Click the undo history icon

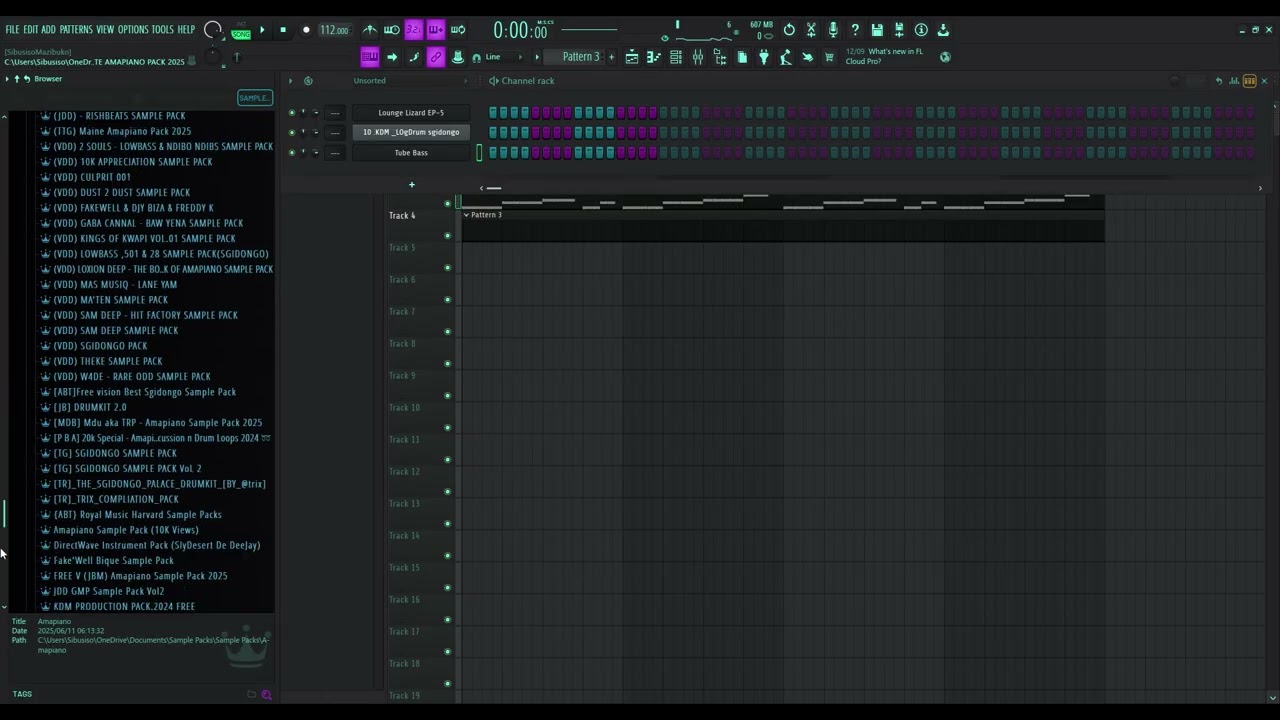[789, 30]
